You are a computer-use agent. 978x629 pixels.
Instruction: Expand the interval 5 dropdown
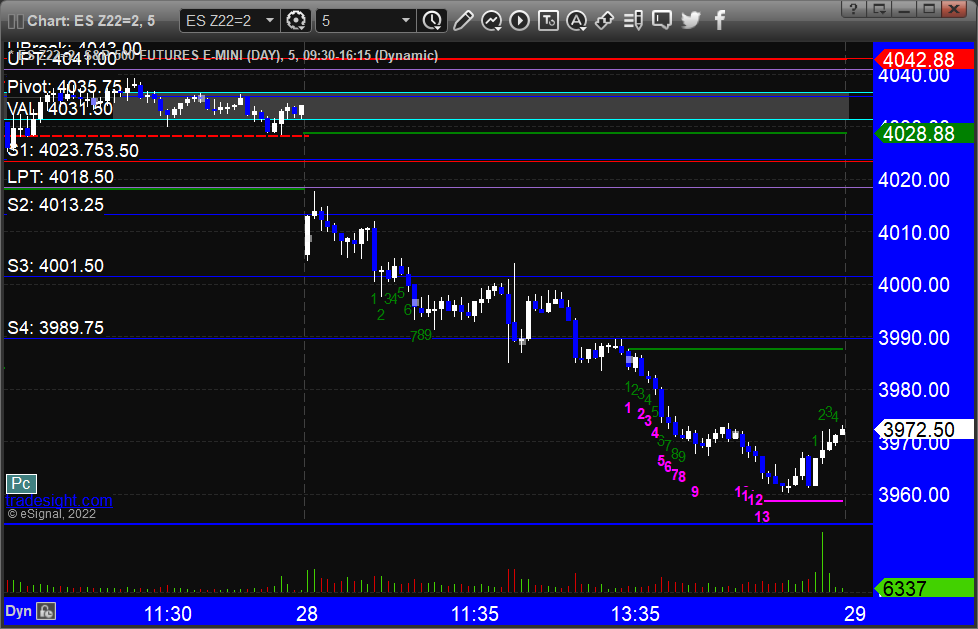click(405, 21)
